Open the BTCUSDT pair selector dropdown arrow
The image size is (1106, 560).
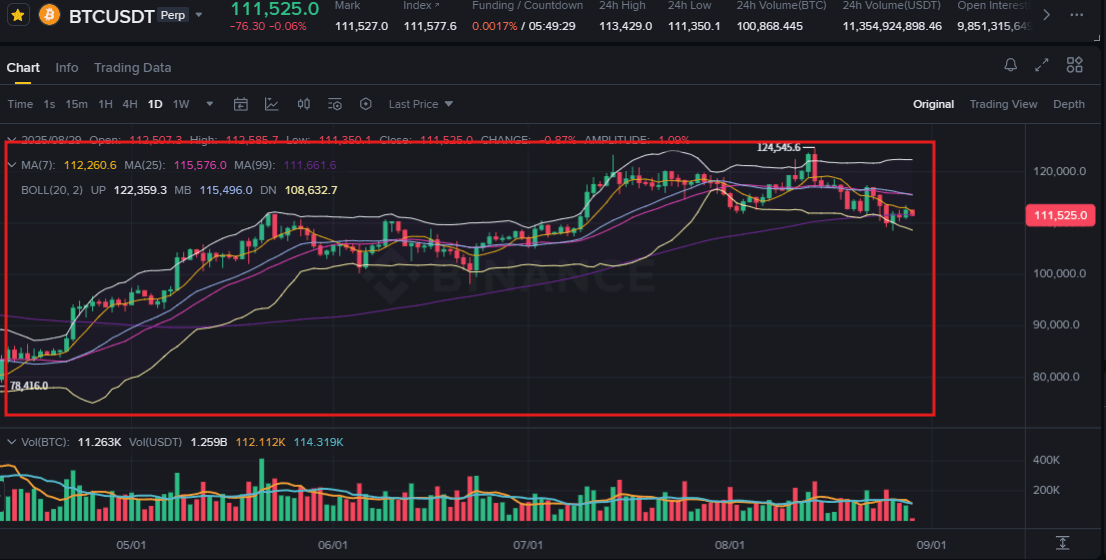point(199,15)
